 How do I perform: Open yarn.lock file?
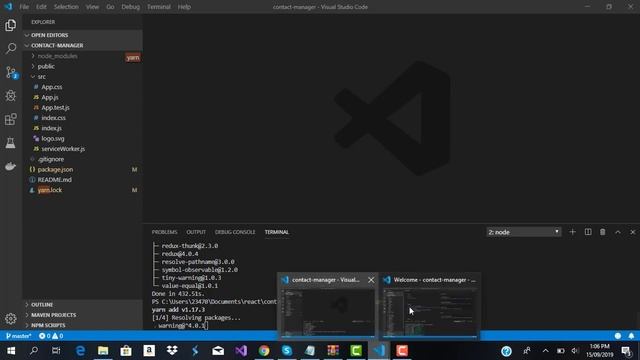82,190
